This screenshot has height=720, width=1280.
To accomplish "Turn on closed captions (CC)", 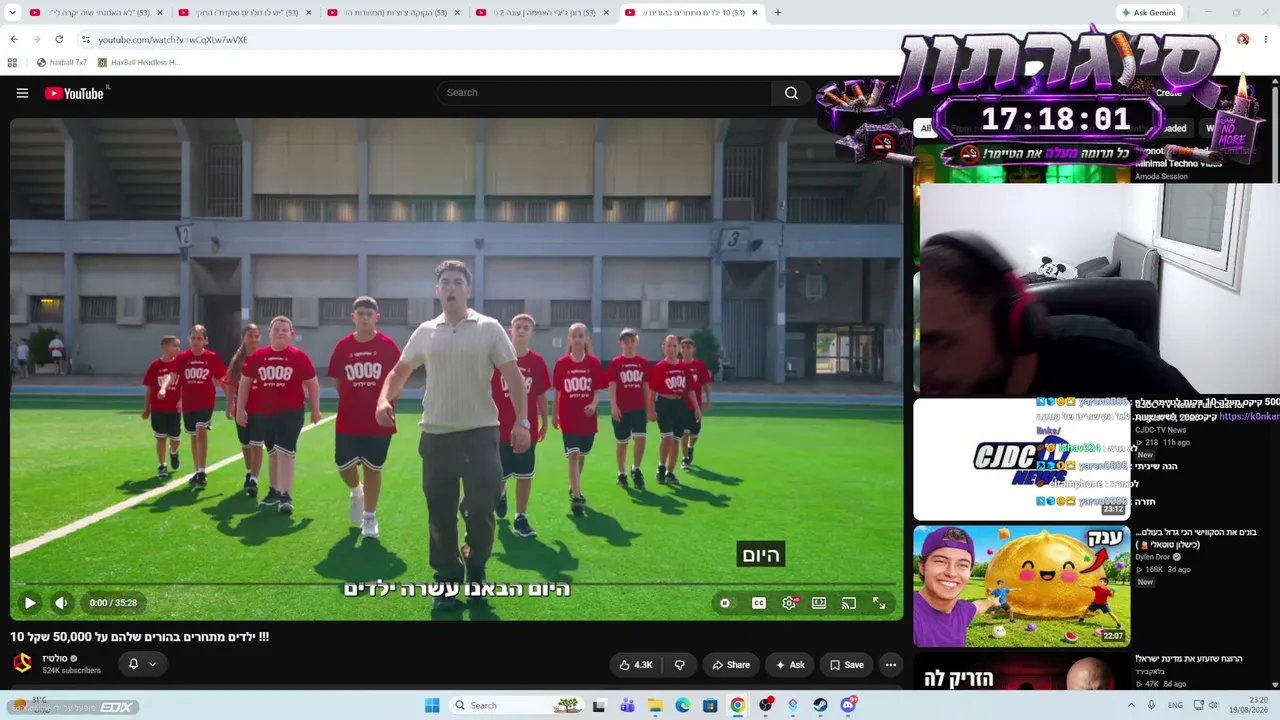I will click(759, 603).
